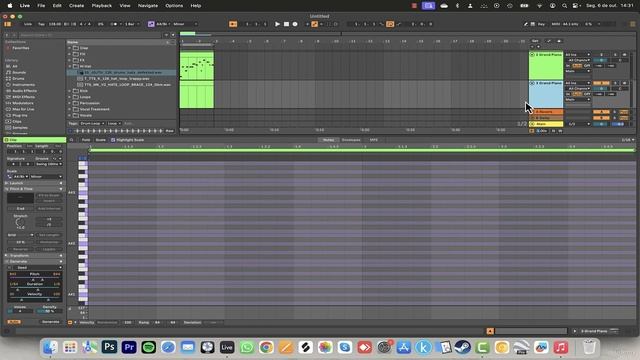The height and width of the screenshot is (360, 640).
Task: Toggle Automation Arm button in control bar
Action: [314, 24]
